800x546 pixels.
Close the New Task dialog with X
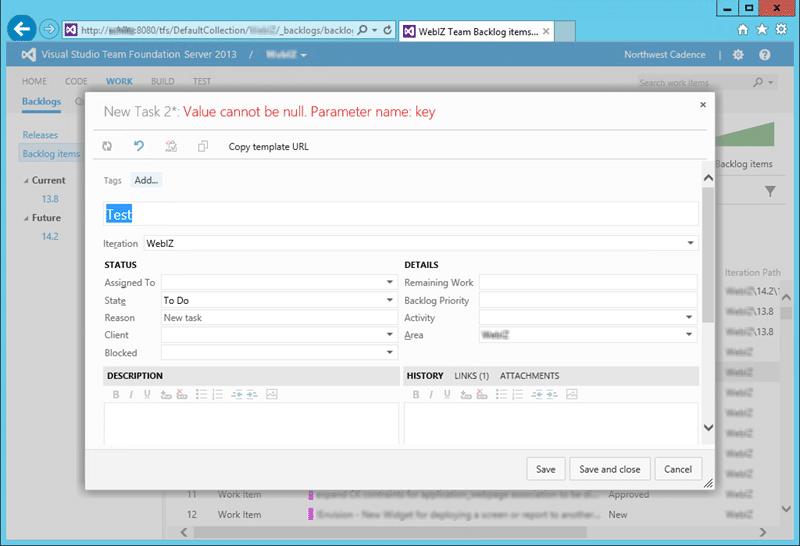point(703,105)
